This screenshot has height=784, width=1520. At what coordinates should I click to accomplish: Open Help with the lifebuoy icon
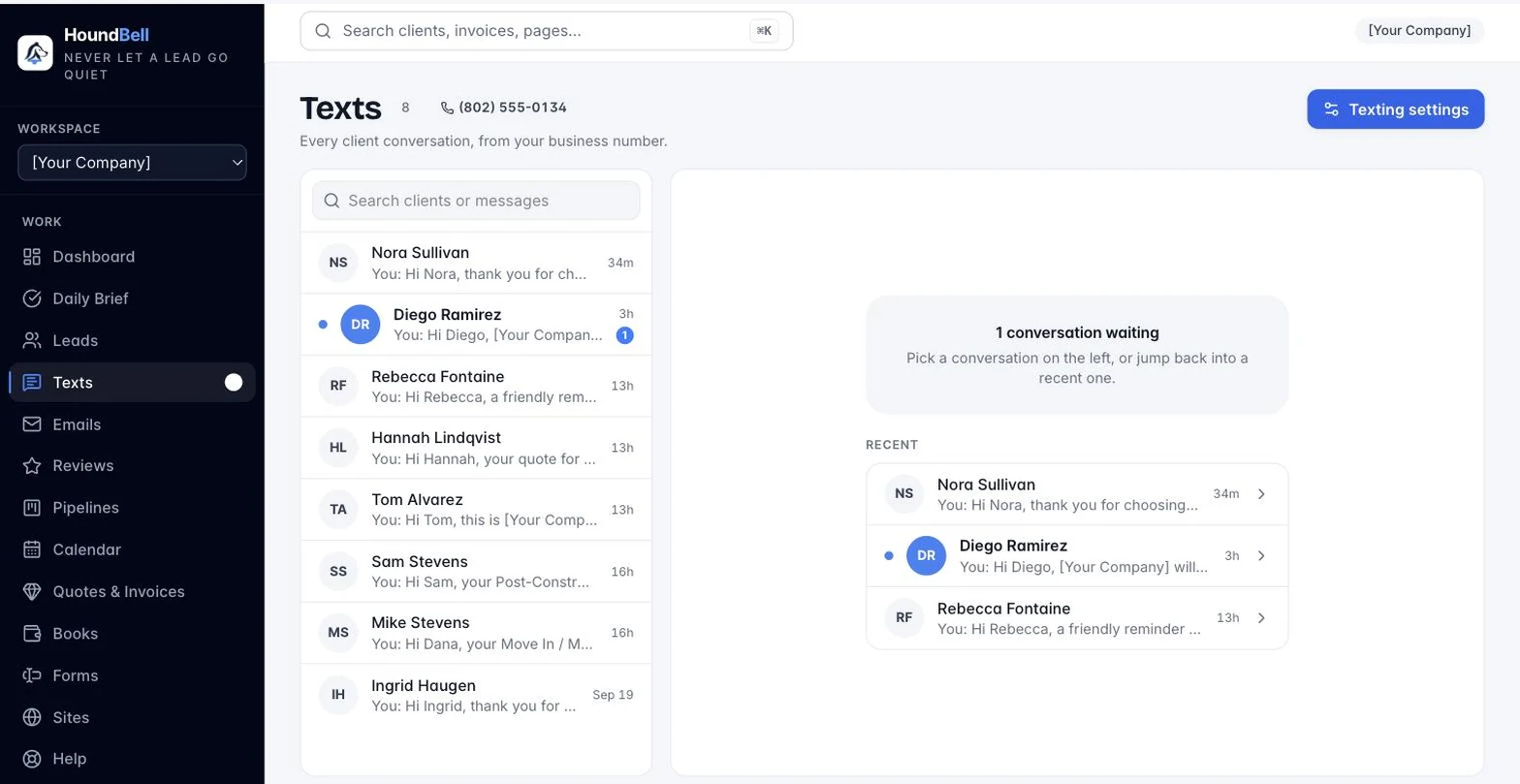132,759
